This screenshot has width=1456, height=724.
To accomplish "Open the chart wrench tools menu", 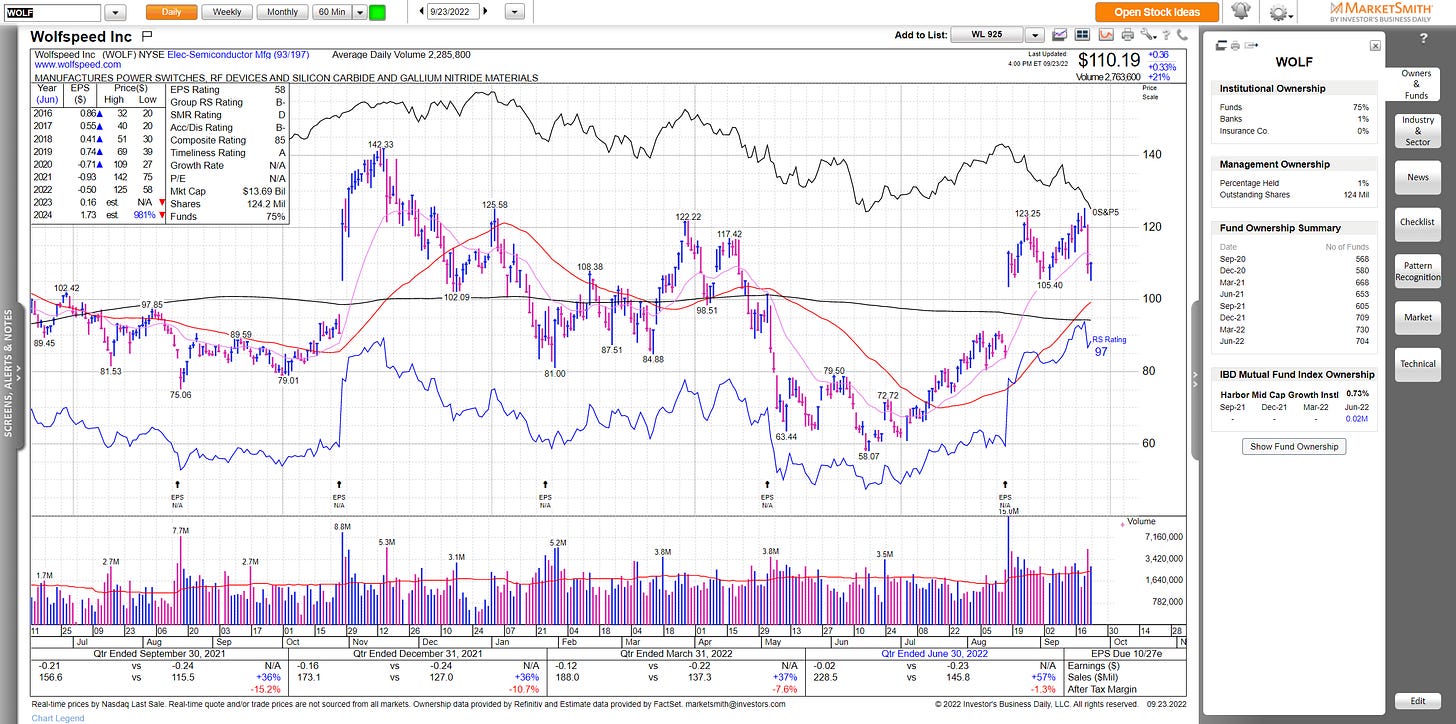I will 1148,34.
